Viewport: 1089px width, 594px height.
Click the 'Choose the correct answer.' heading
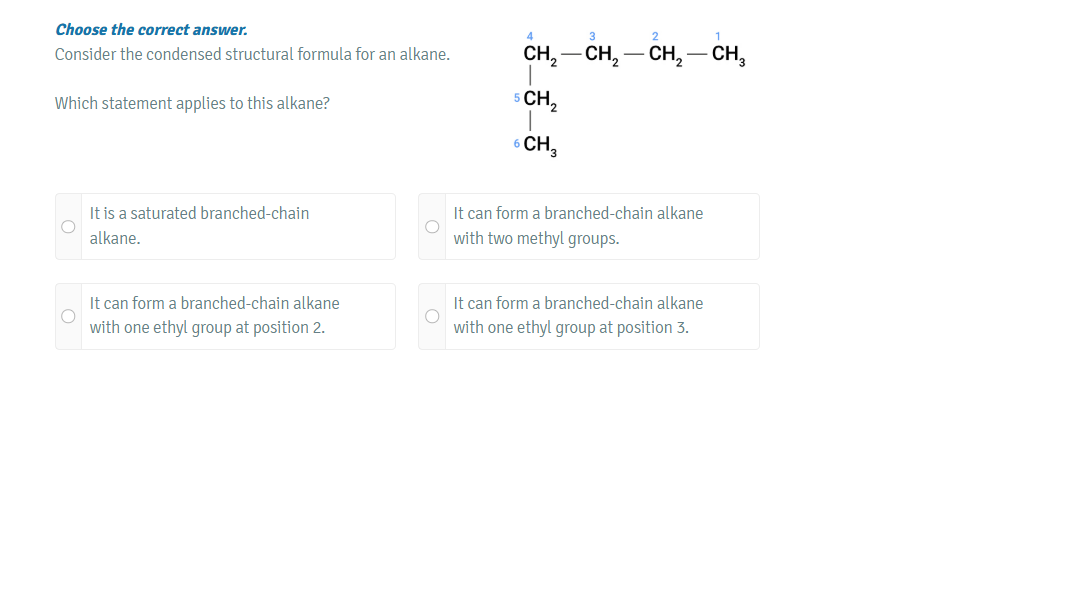(x=151, y=30)
